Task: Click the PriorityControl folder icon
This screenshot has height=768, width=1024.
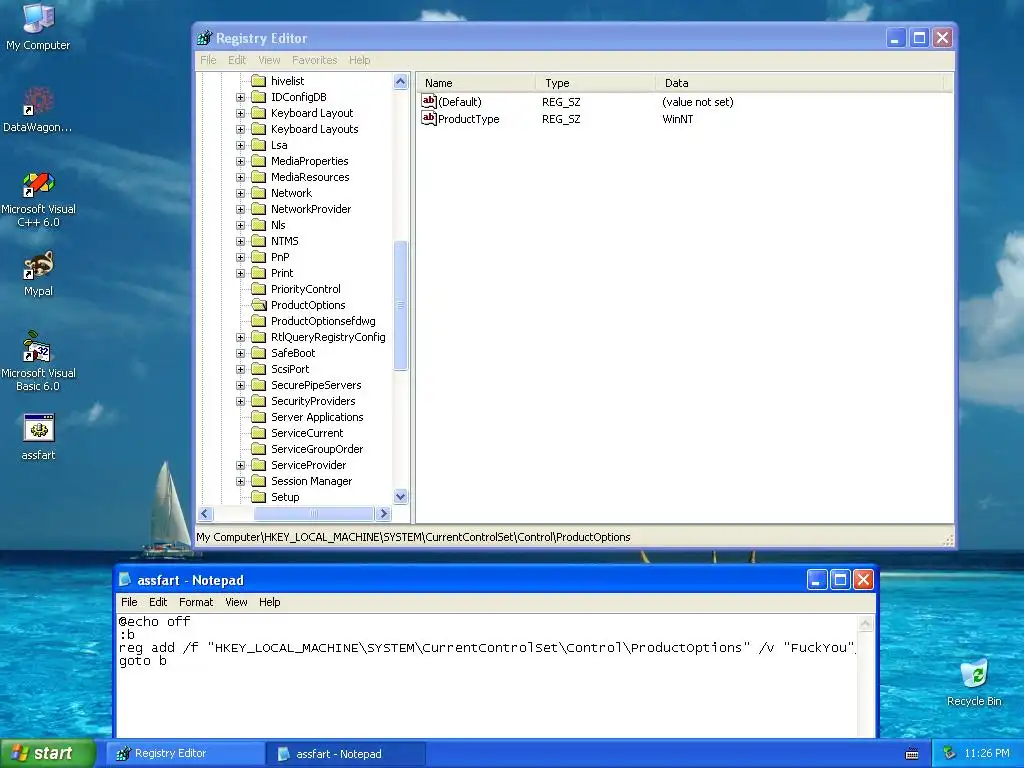Action: click(x=259, y=289)
